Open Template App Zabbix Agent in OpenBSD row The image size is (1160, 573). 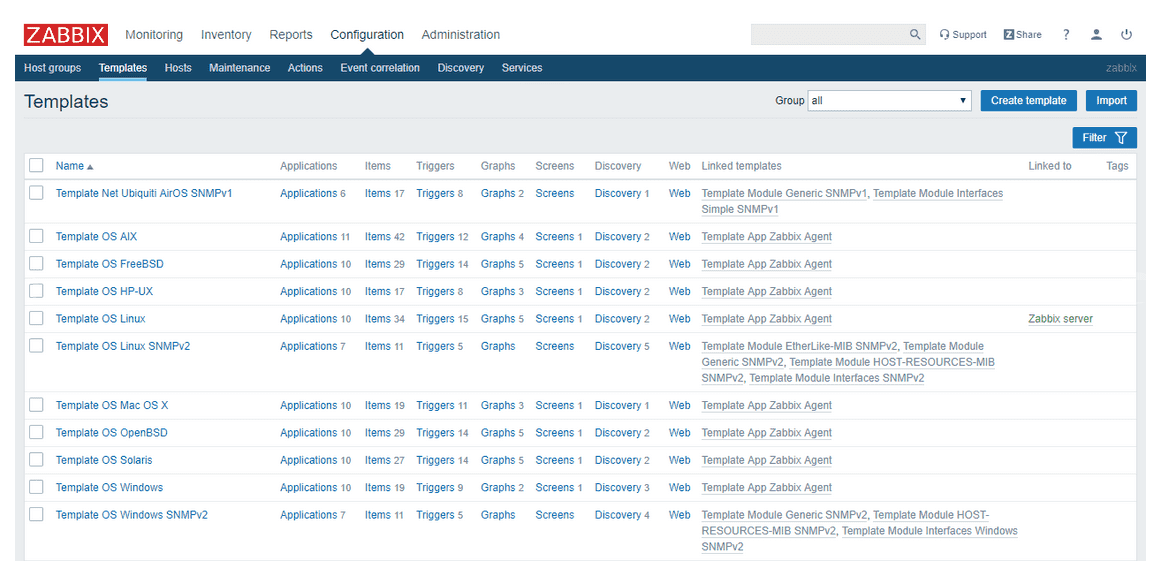tap(766, 433)
